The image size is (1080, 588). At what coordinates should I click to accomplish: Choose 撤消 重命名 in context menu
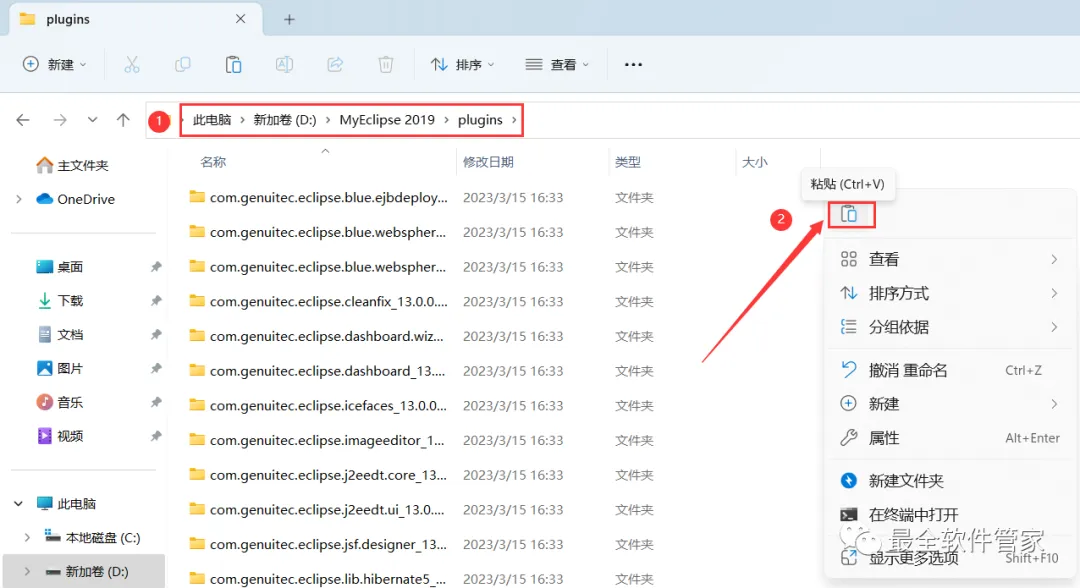949,370
